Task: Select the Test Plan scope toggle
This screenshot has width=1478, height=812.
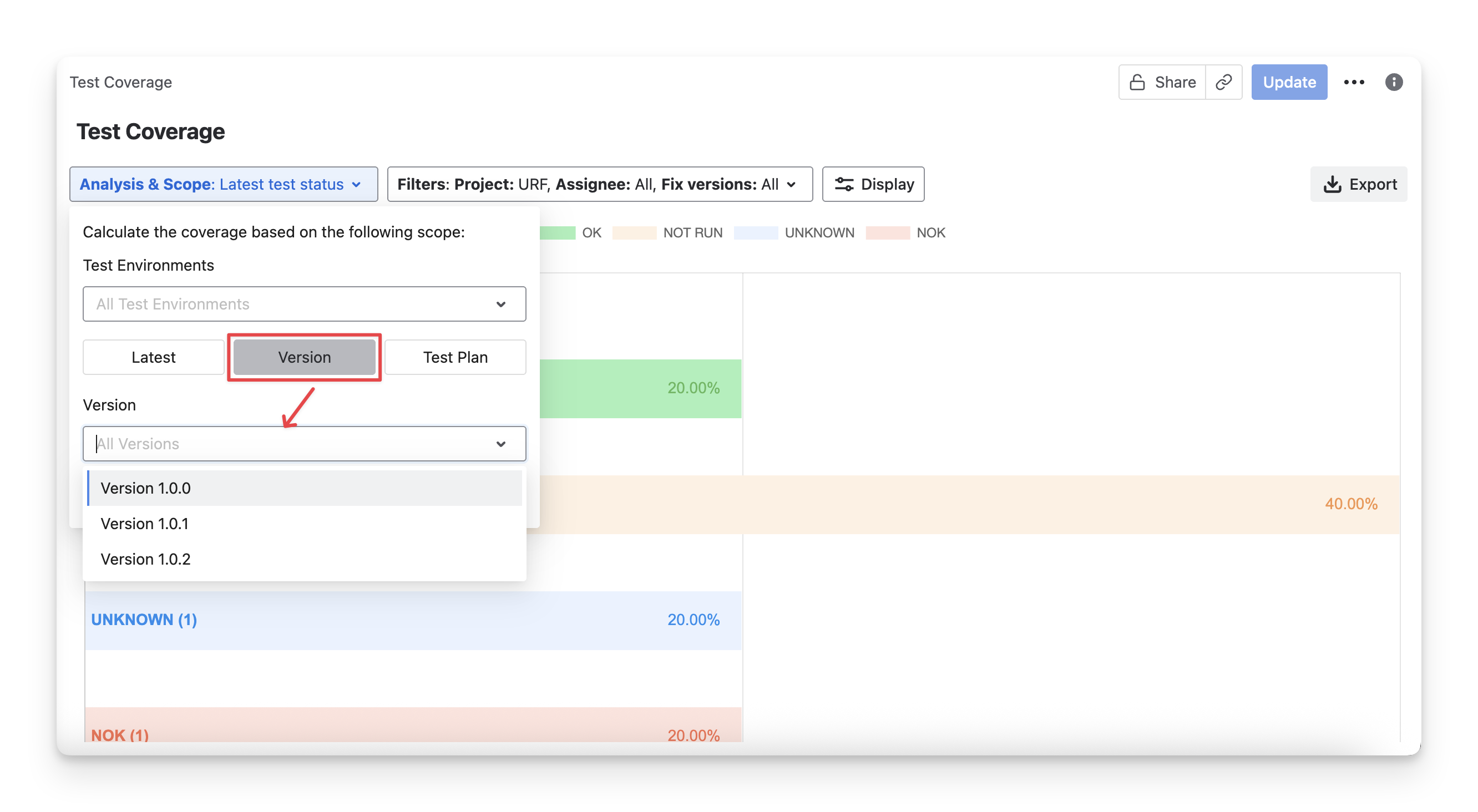Action: 455,357
